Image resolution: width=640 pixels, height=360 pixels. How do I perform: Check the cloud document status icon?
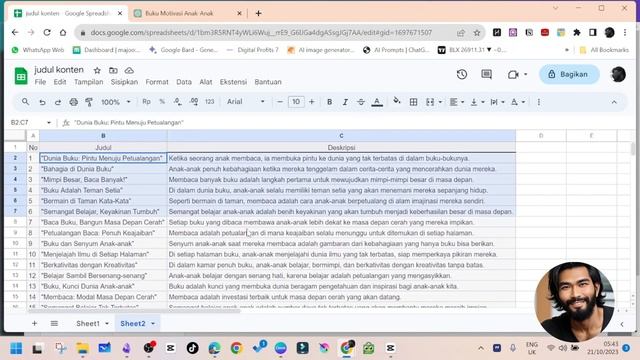(129, 71)
